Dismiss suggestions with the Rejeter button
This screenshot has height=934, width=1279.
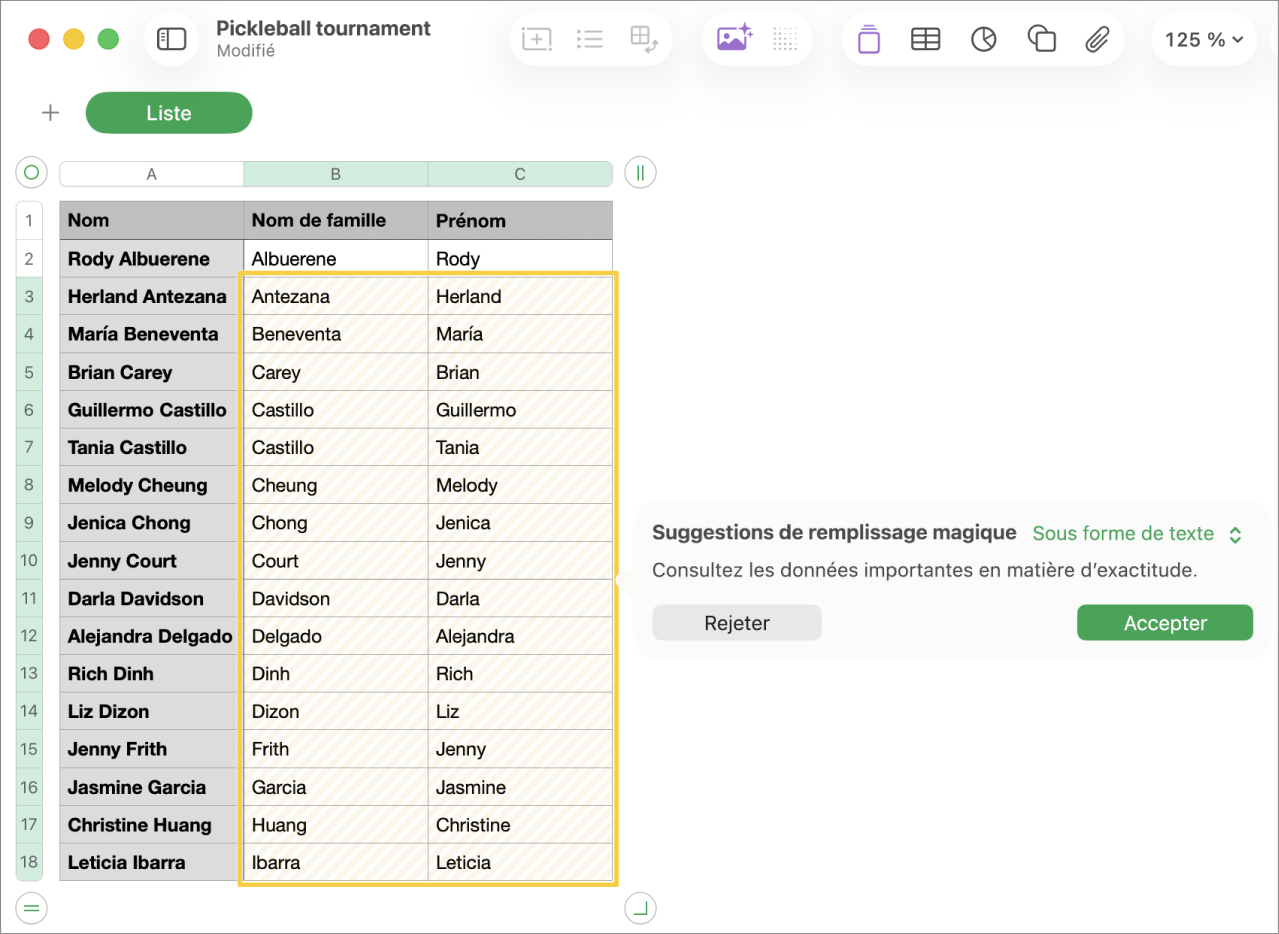(736, 622)
